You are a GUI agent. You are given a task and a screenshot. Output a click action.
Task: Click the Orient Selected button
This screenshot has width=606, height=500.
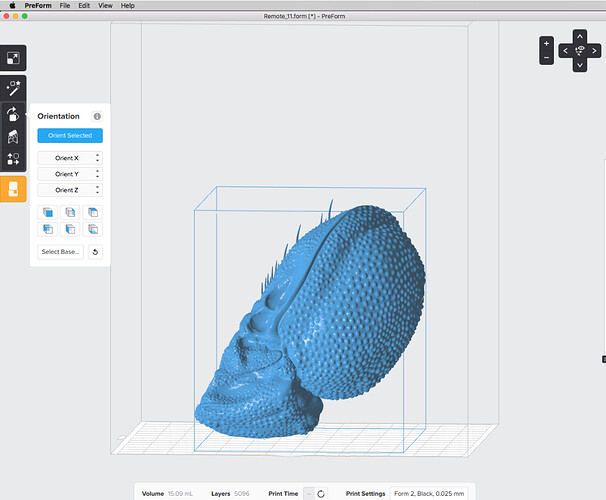click(x=70, y=136)
